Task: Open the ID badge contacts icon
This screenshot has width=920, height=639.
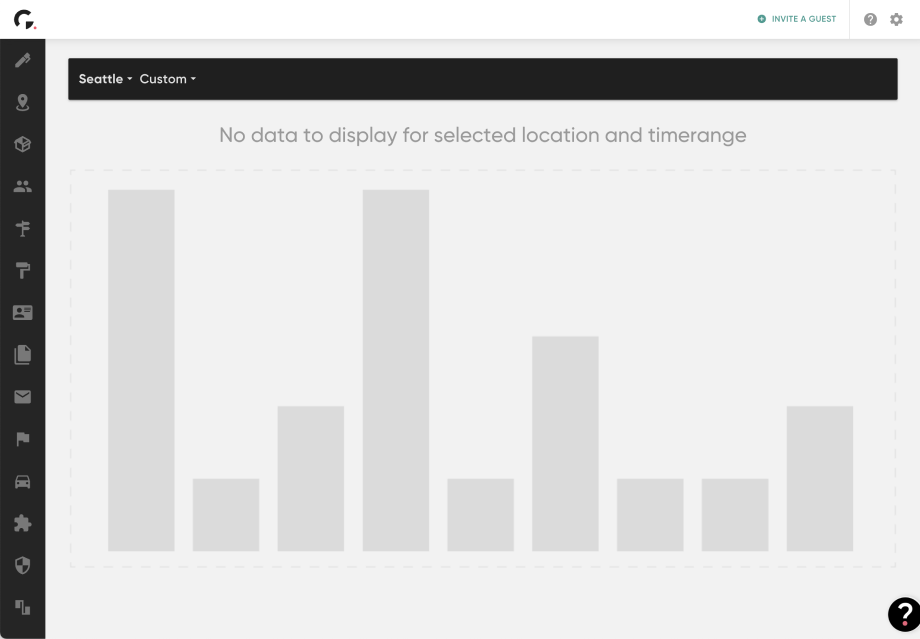Action: [22, 312]
